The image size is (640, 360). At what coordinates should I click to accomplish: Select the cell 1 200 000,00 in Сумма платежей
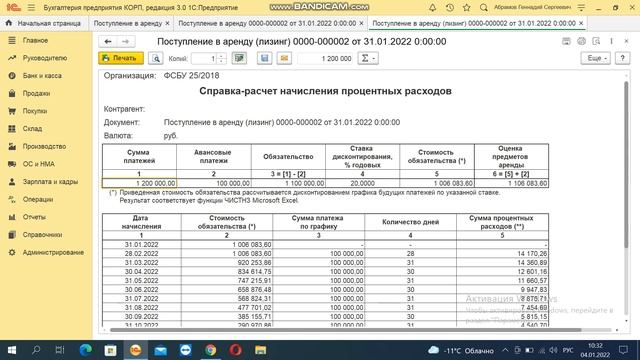[x=139, y=183]
